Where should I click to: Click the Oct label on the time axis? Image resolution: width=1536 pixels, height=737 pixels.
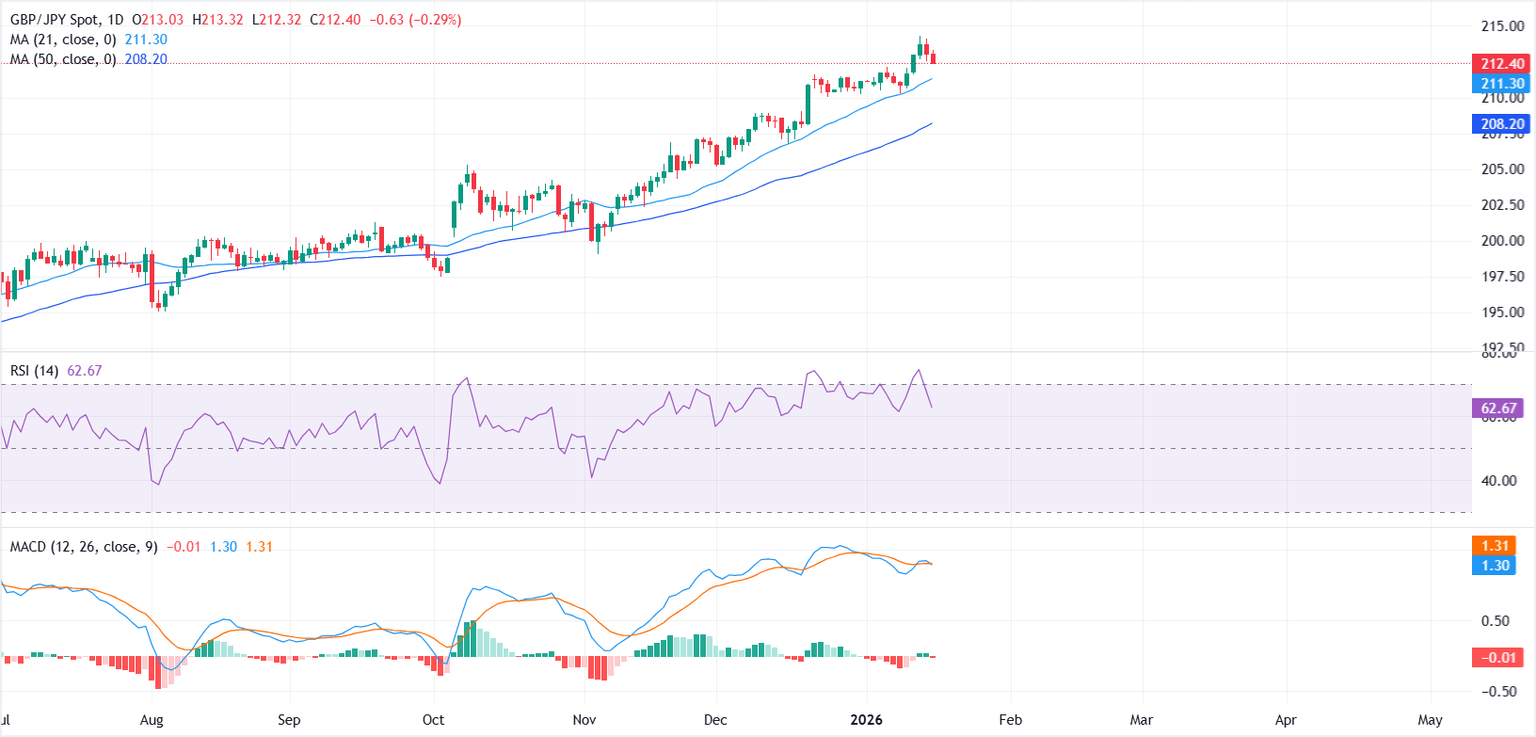point(433,720)
